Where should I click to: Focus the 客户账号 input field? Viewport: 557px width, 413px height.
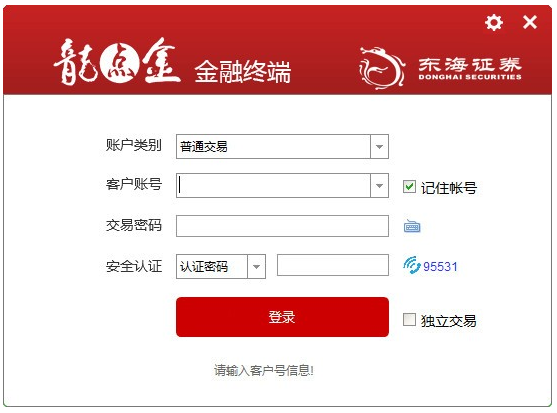[x=273, y=186]
